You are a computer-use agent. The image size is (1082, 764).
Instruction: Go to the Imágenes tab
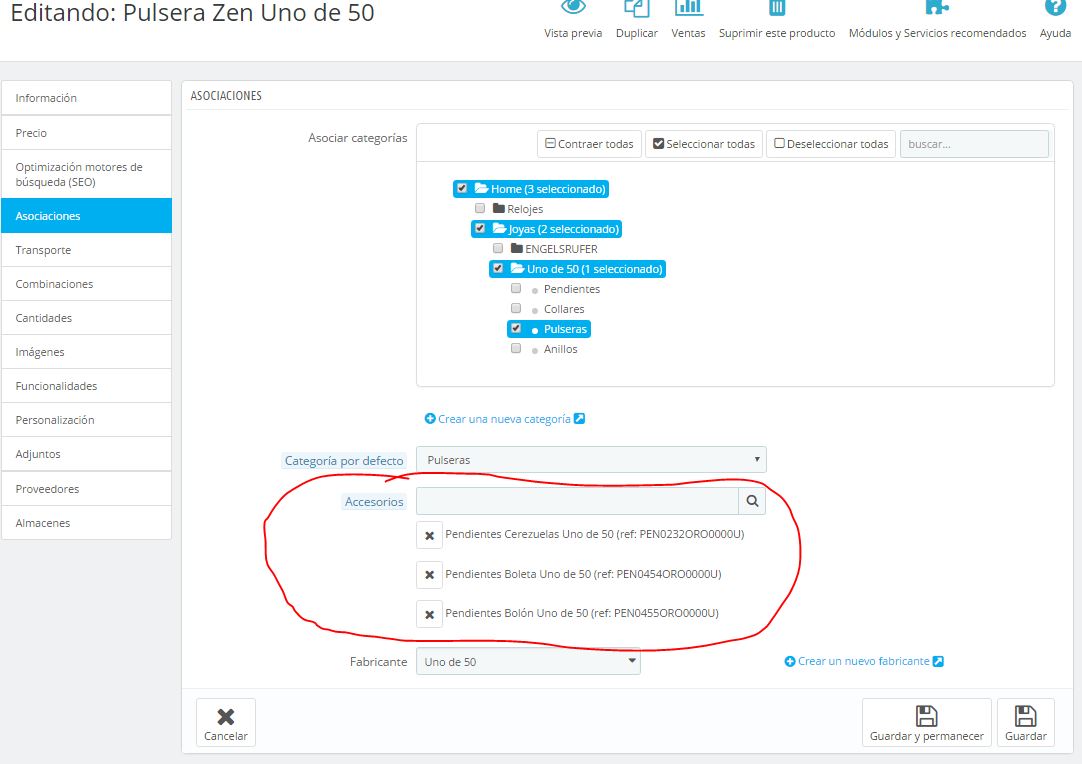click(86, 352)
